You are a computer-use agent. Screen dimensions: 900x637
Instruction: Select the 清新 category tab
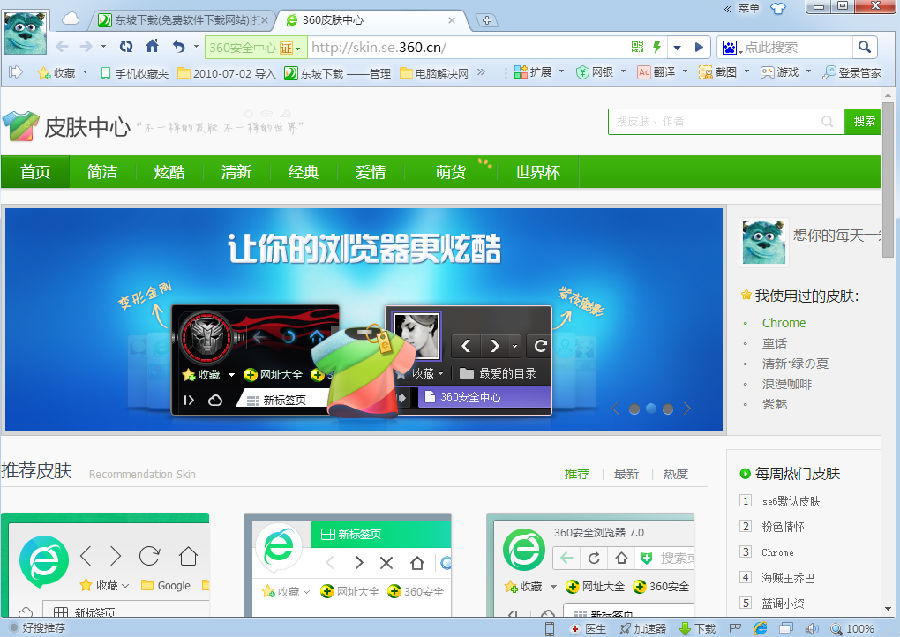(236, 172)
